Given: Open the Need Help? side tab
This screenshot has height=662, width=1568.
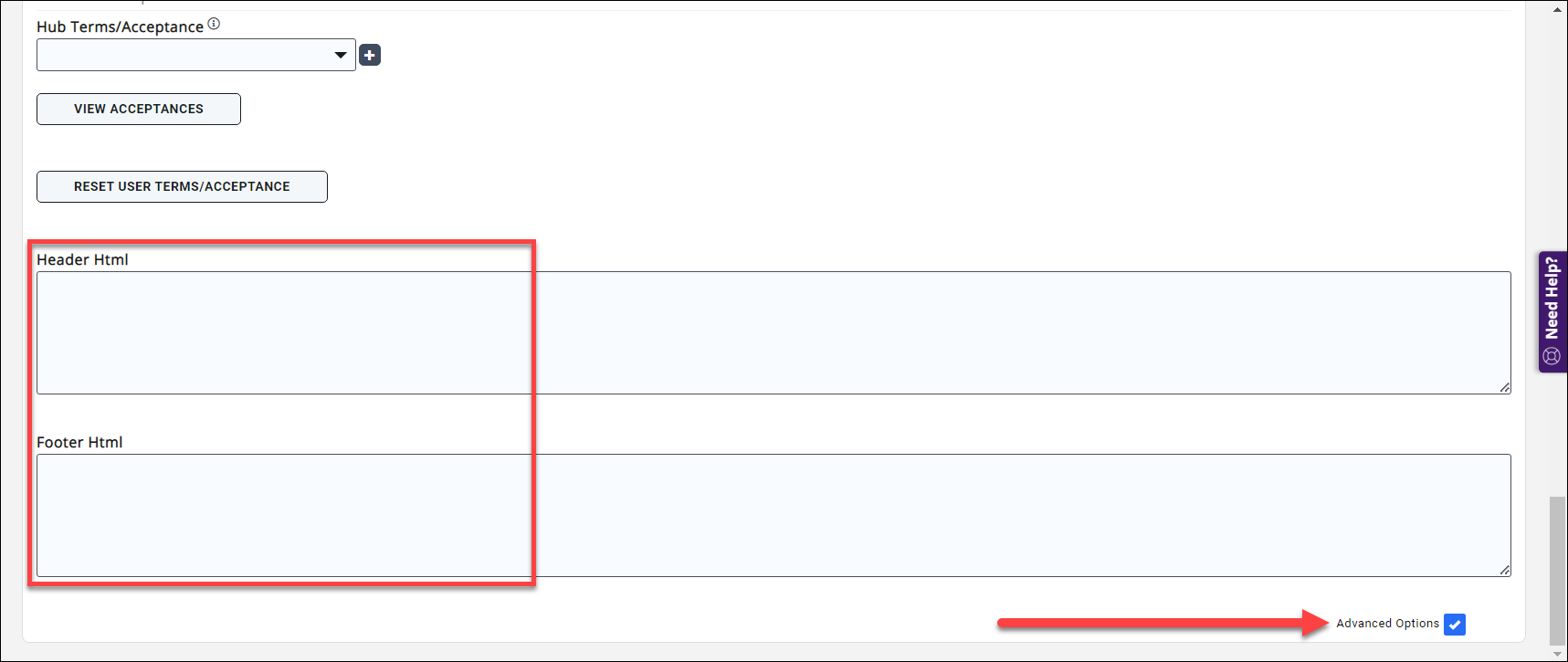Looking at the screenshot, I should (1552, 298).
